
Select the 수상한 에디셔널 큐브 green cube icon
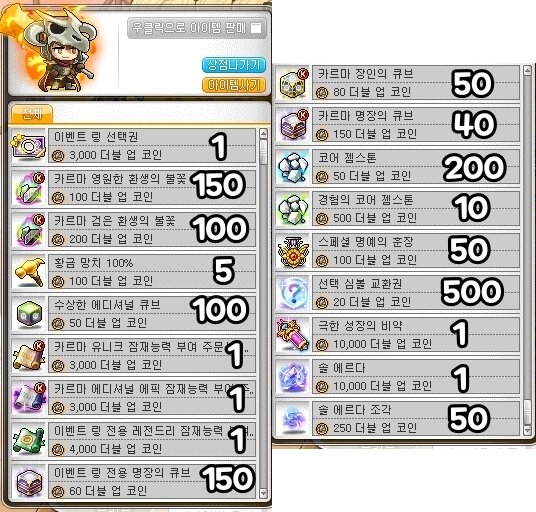click(x=28, y=314)
